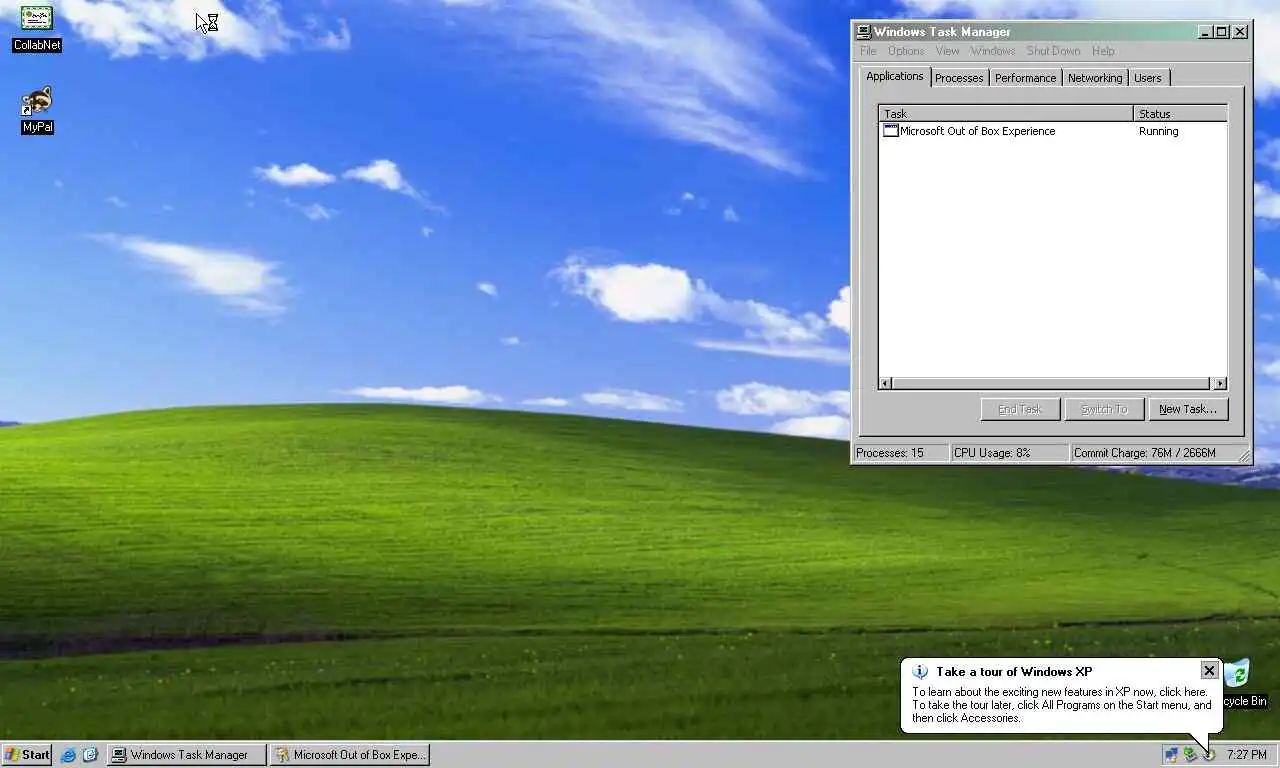Open the CollabNet desktop icon
The height and width of the screenshot is (768, 1280).
coord(37,27)
